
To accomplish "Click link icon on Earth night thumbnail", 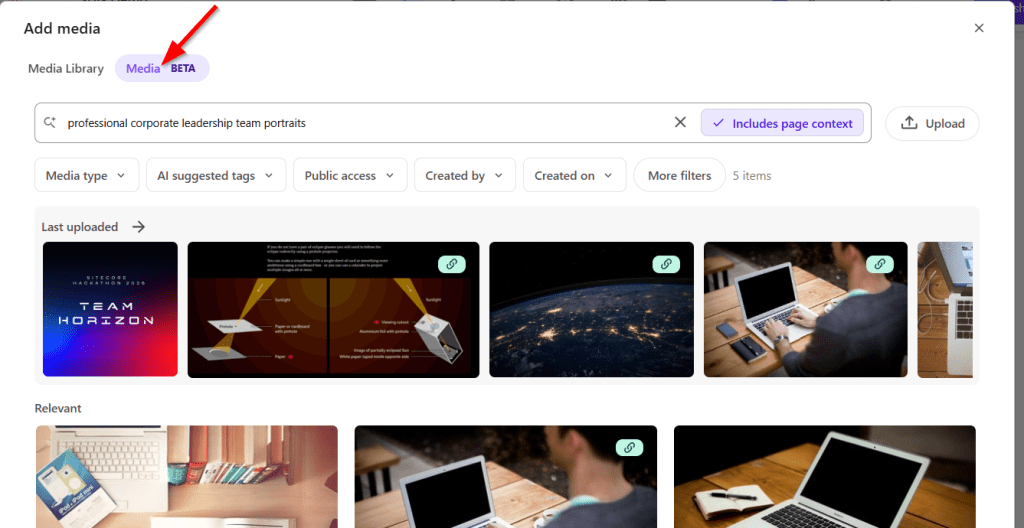I will tap(665, 264).
